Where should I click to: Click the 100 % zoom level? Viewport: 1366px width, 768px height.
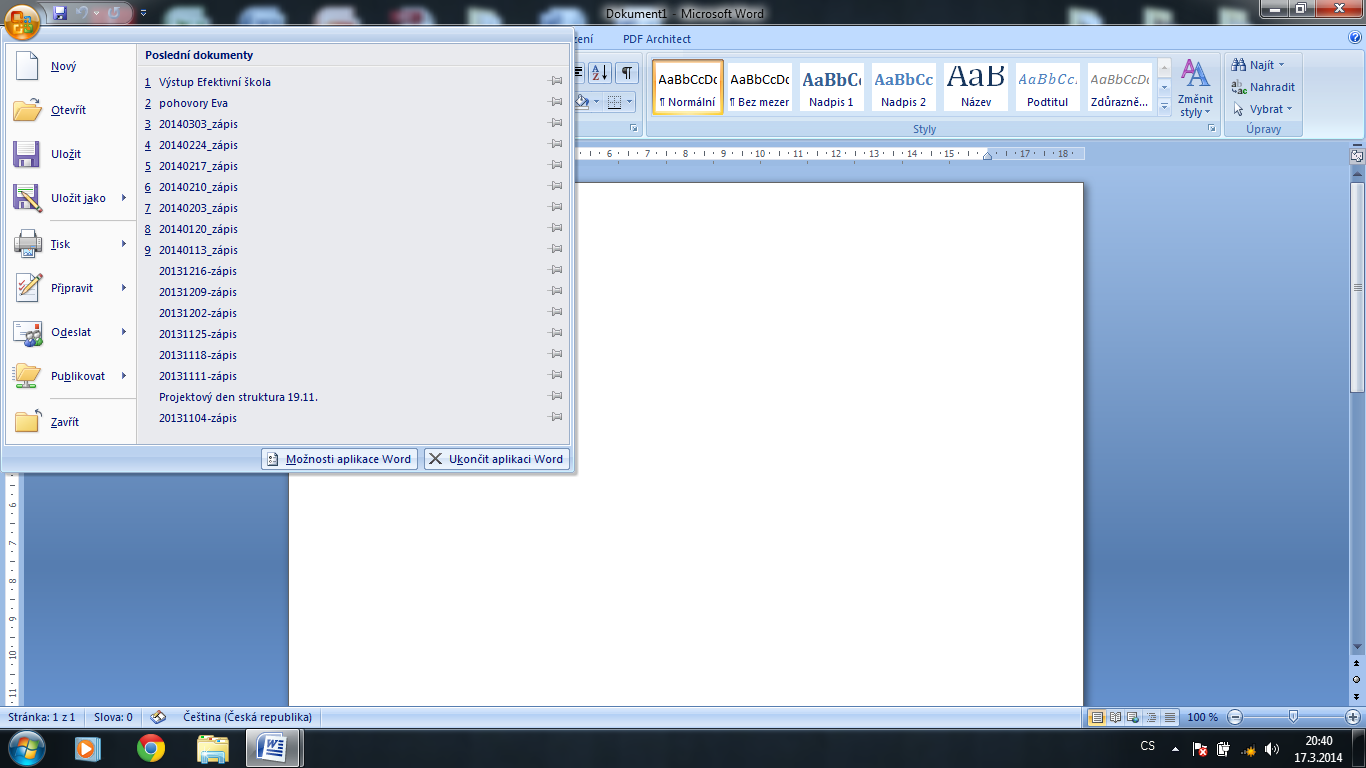1203,717
